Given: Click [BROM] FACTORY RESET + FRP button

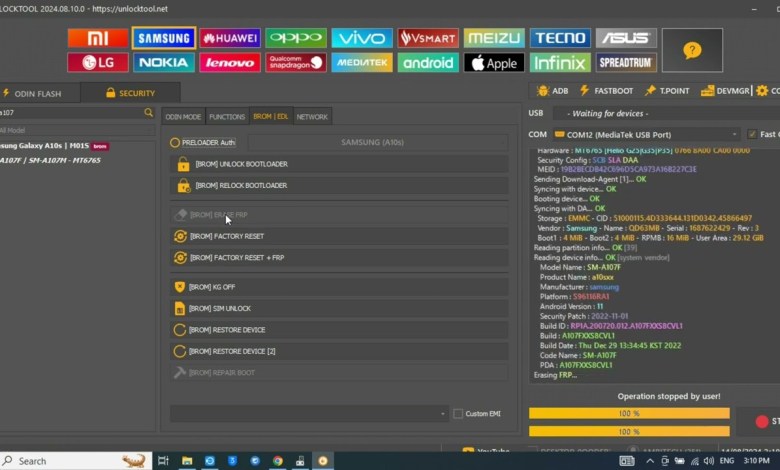Looking at the screenshot, I should click(x=338, y=258).
